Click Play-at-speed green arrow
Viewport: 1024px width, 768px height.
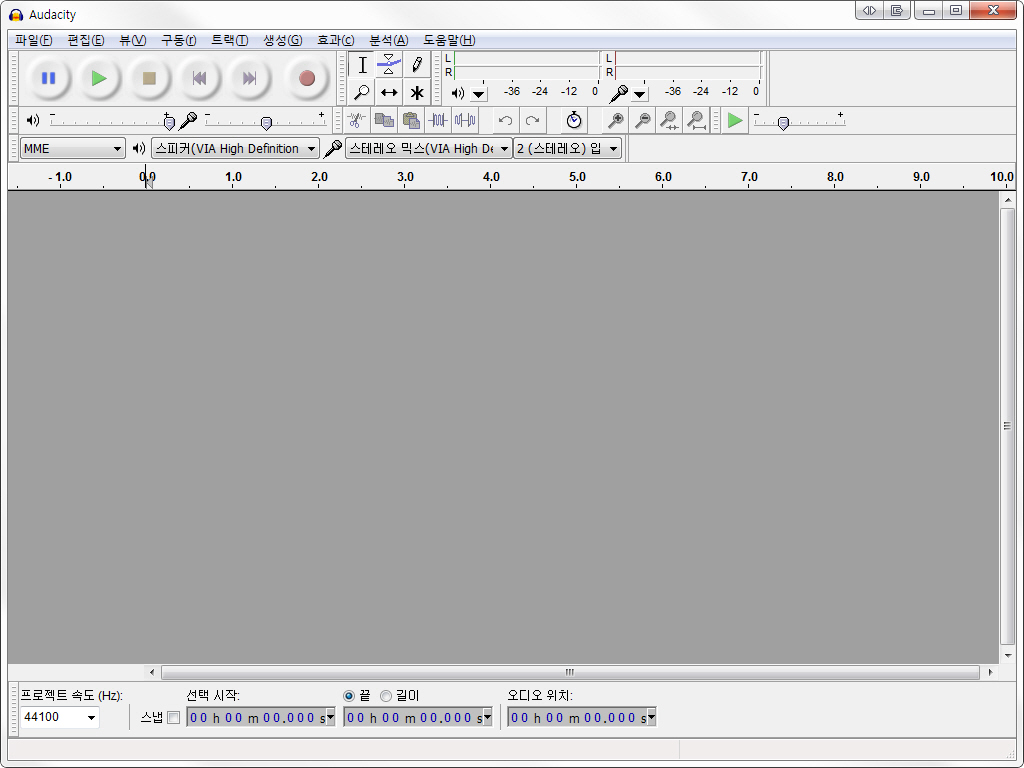click(735, 120)
